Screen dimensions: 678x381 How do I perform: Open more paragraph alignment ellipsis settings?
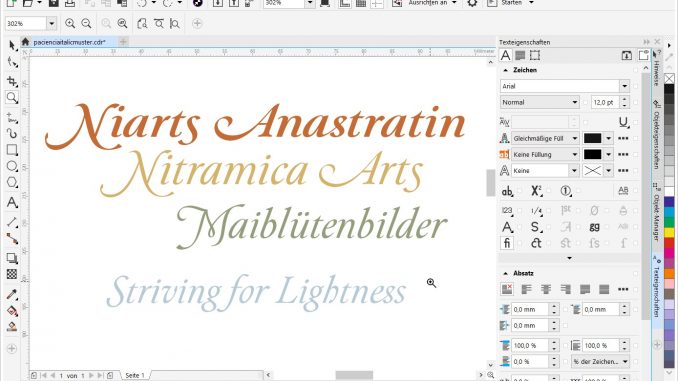coord(623,289)
